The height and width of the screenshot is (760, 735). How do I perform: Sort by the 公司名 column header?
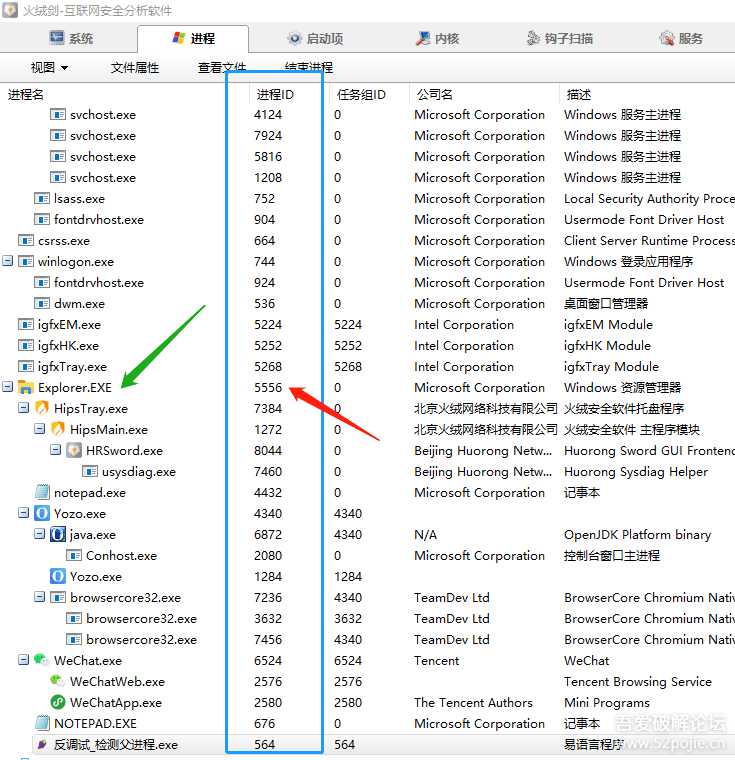435,95
